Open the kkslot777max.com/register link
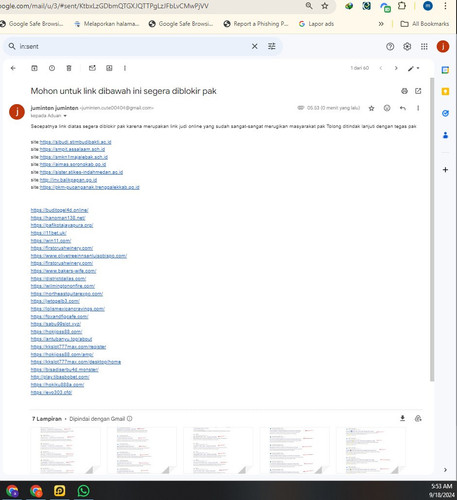 68,347
